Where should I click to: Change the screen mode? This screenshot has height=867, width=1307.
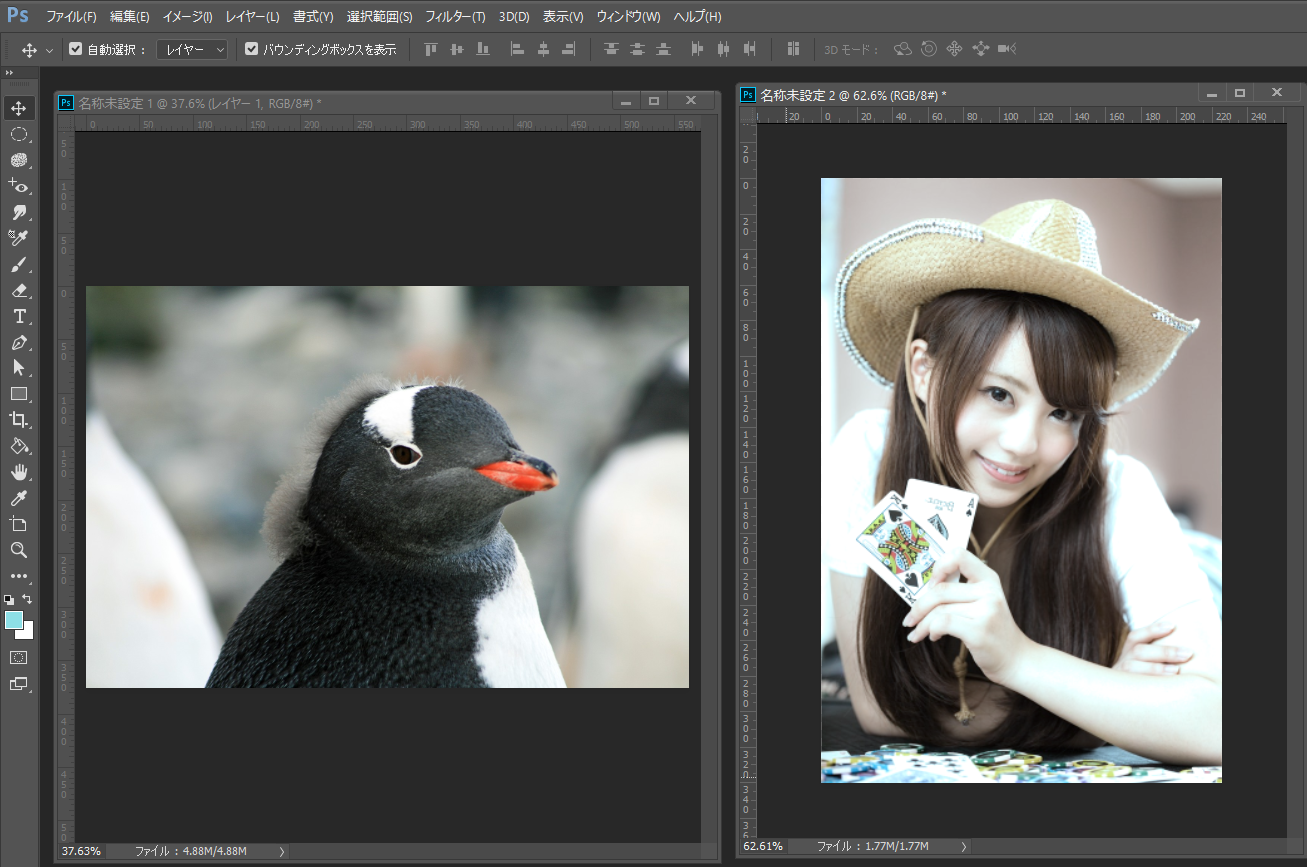19,685
